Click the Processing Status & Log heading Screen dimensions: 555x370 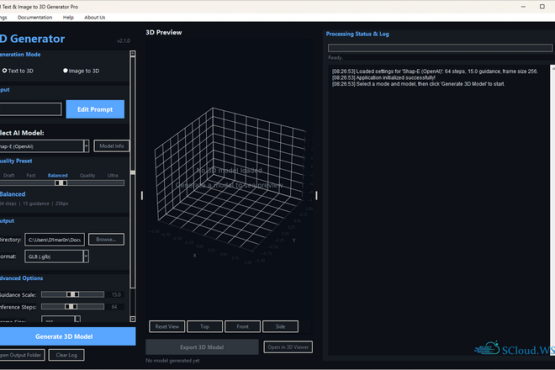357,34
